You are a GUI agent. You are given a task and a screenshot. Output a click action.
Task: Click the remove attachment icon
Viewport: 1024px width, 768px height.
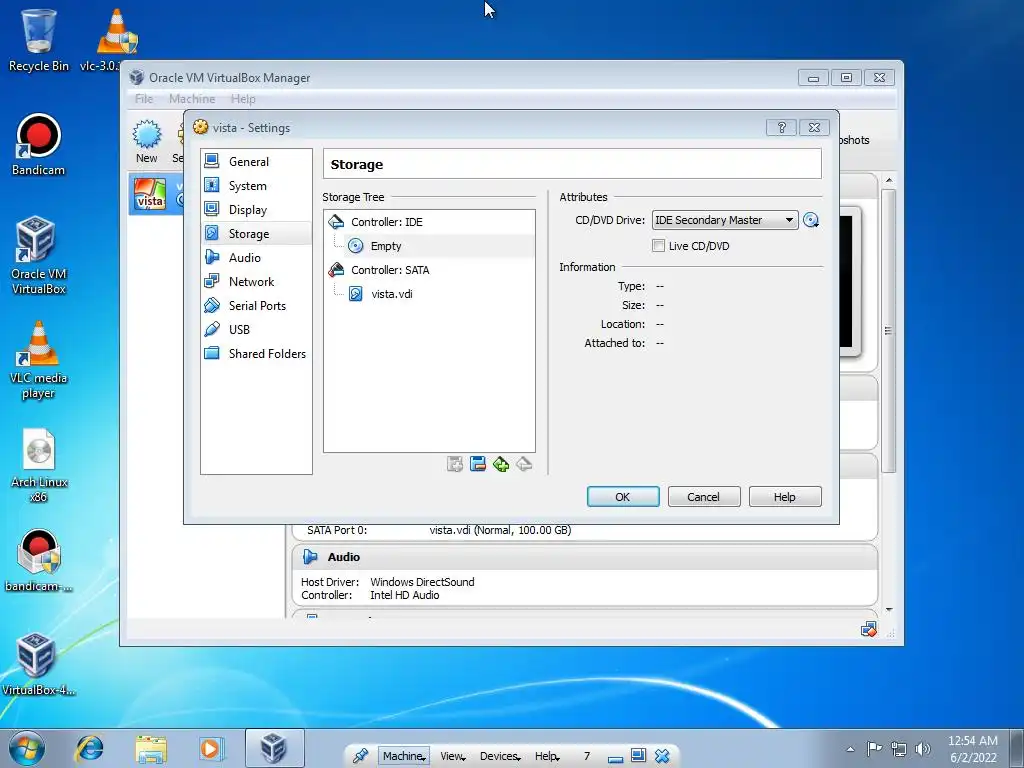[478, 464]
